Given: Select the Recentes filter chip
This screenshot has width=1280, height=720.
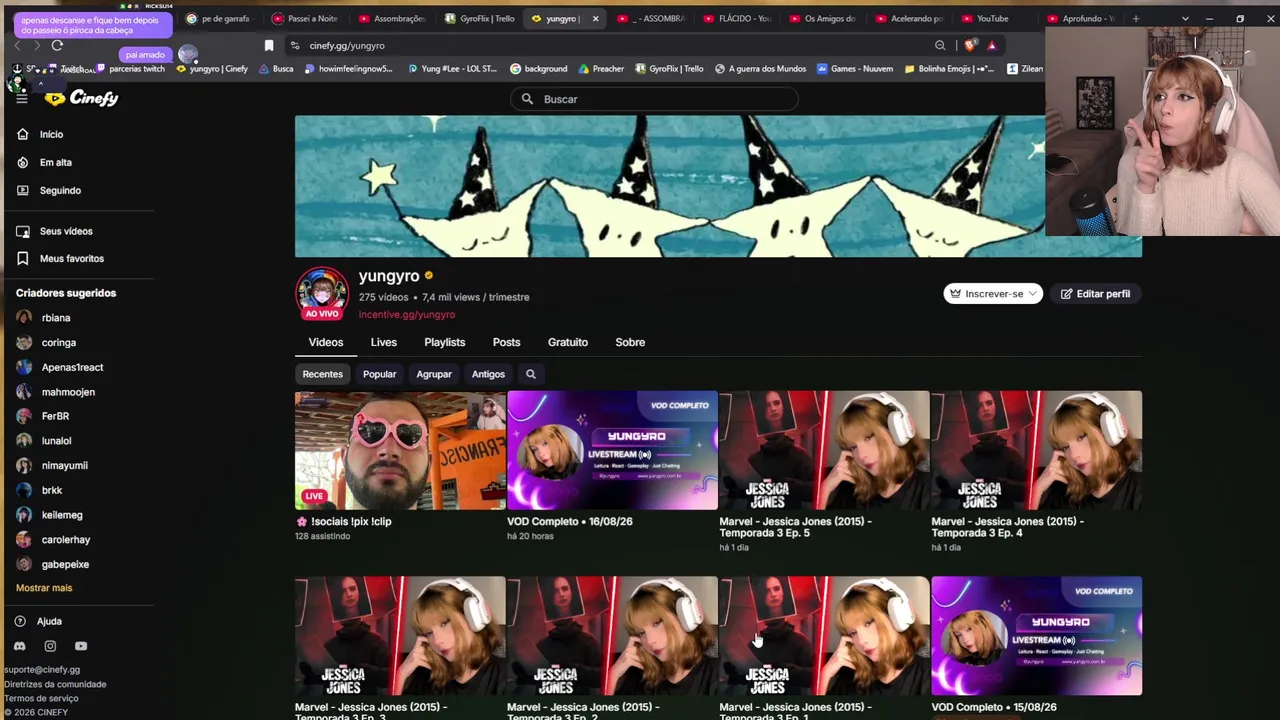Looking at the screenshot, I should point(323,374).
